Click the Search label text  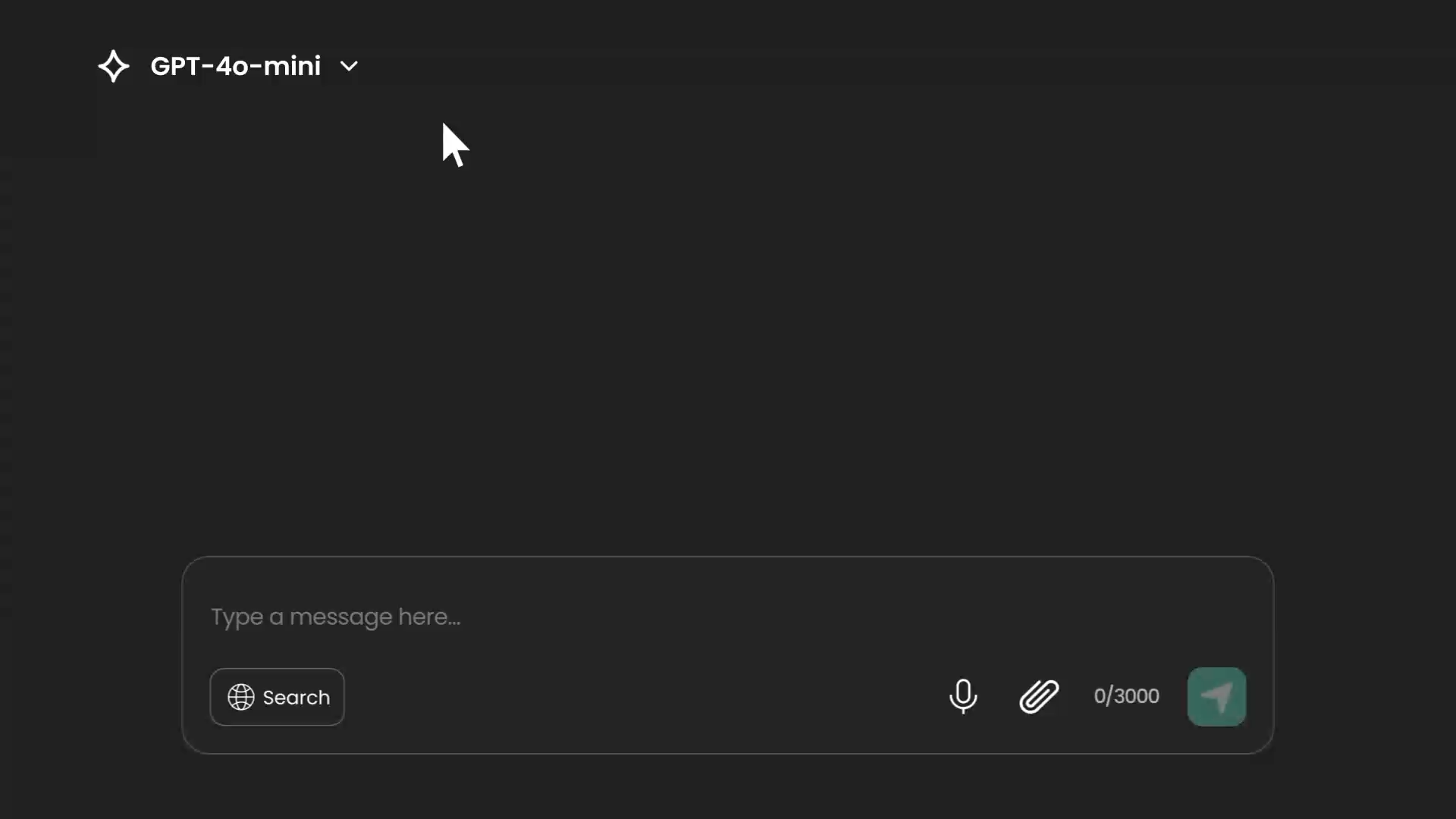point(296,697)
